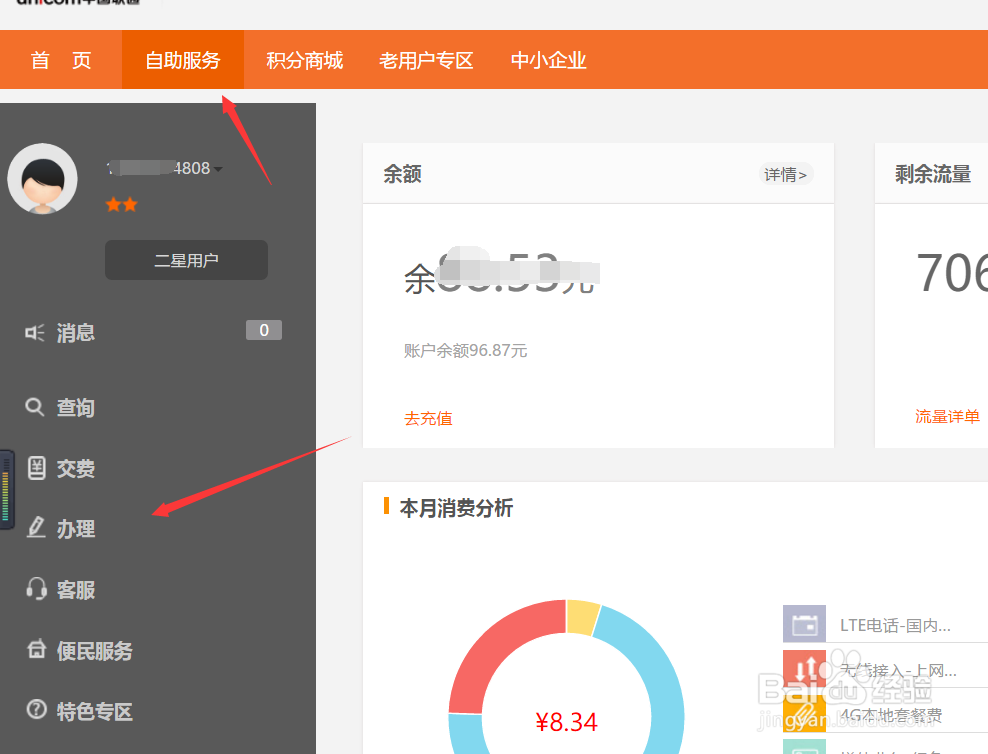Open the 客服 sidebar item

76,590
